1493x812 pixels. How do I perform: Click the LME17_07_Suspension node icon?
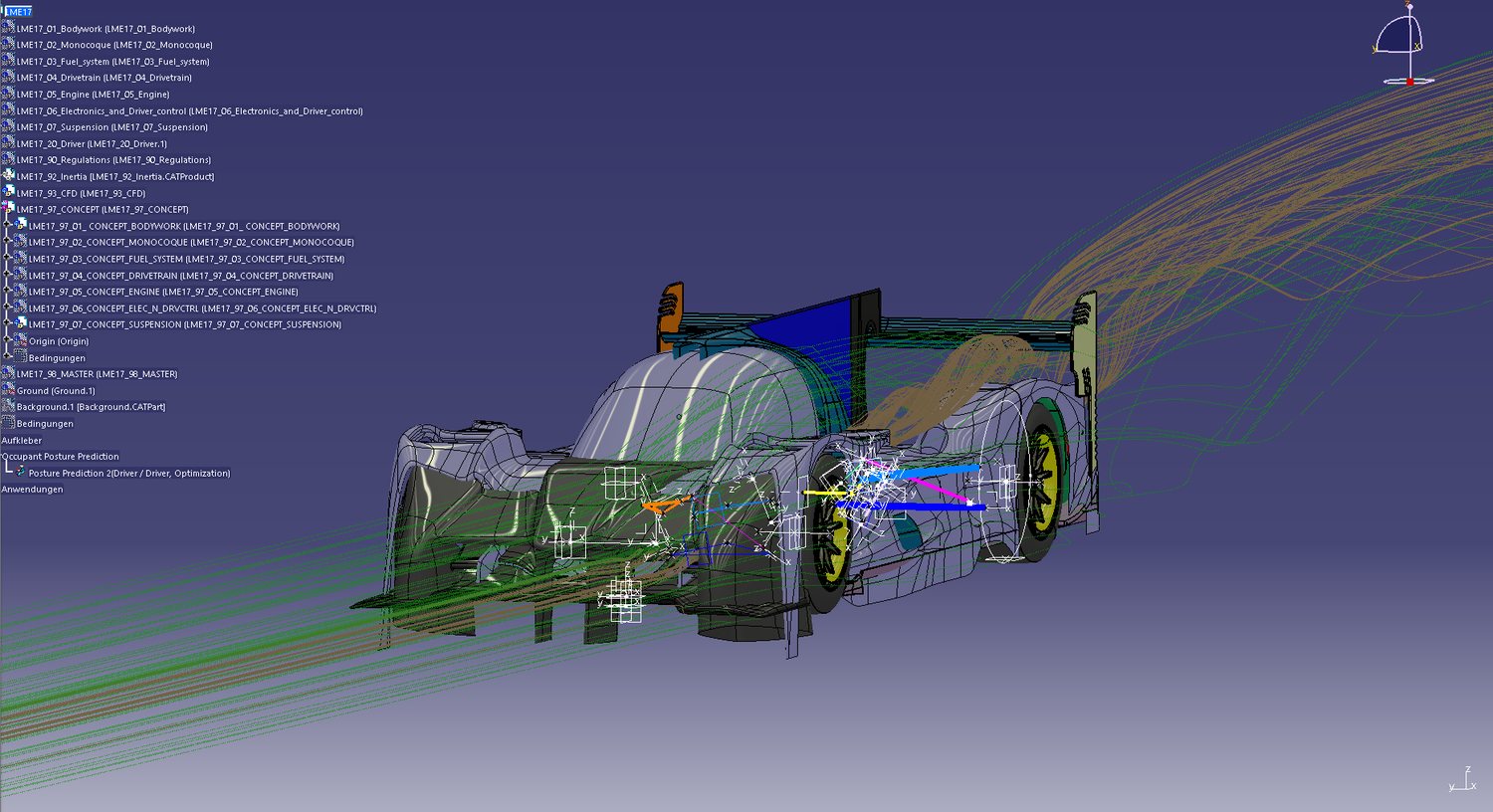pos(8,126)
